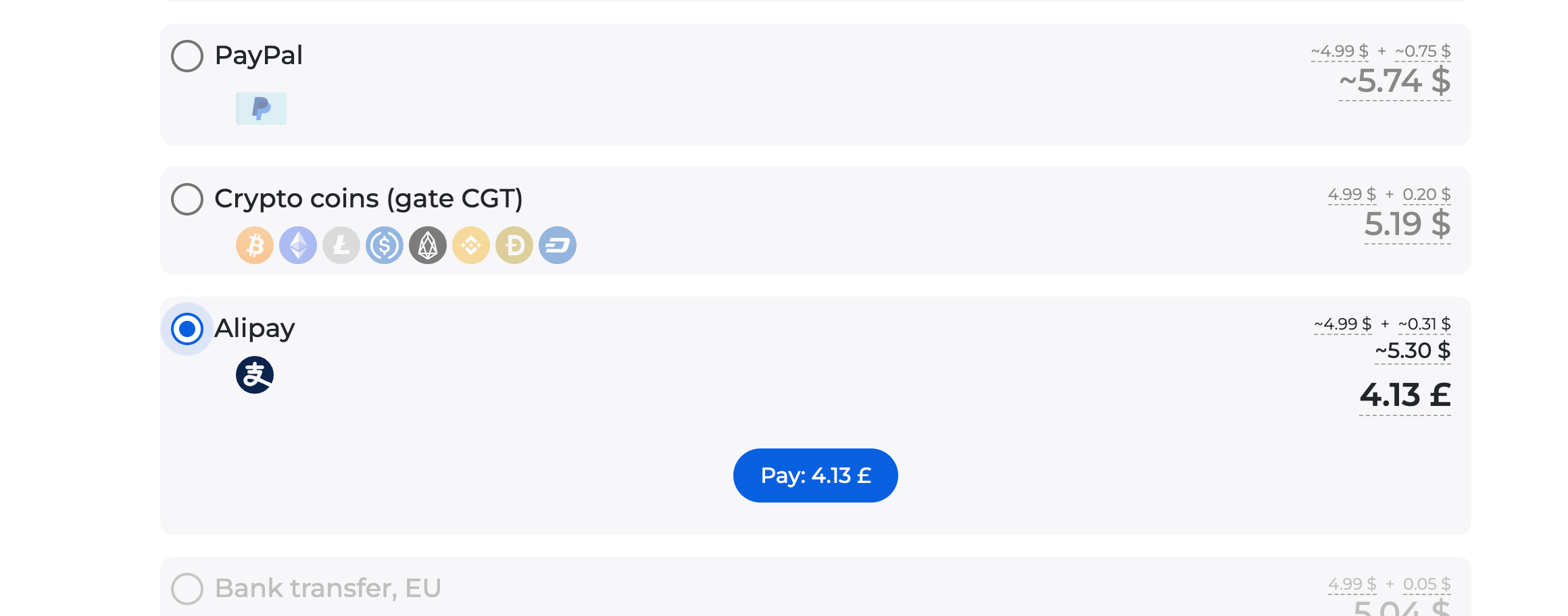Click the USD Coin icon

(x=385, y=245)
